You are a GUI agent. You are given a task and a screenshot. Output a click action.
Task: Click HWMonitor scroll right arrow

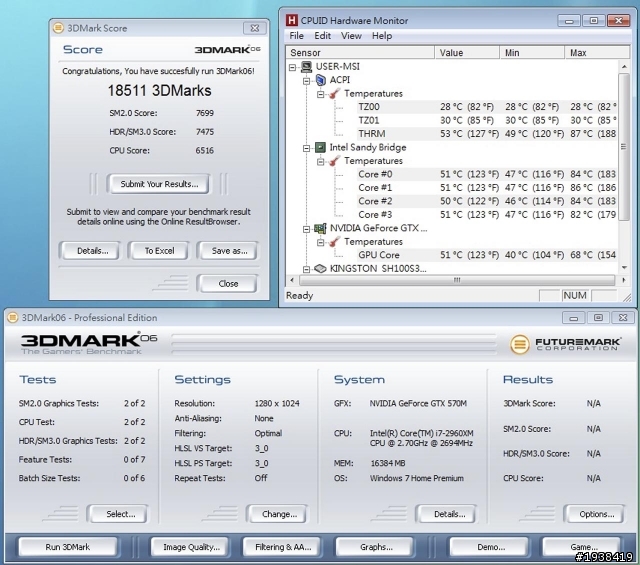click(624, 280)
